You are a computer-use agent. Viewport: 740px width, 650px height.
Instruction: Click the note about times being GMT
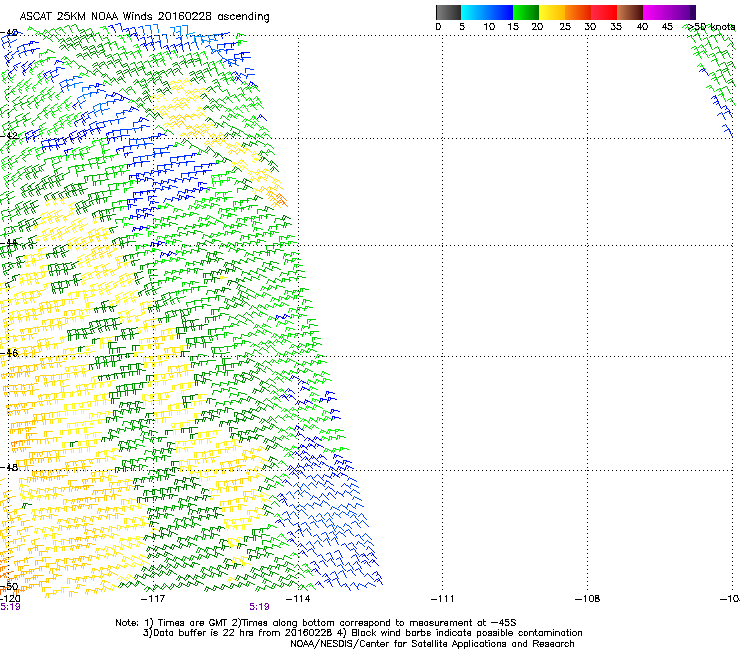[x=316, y=623]
